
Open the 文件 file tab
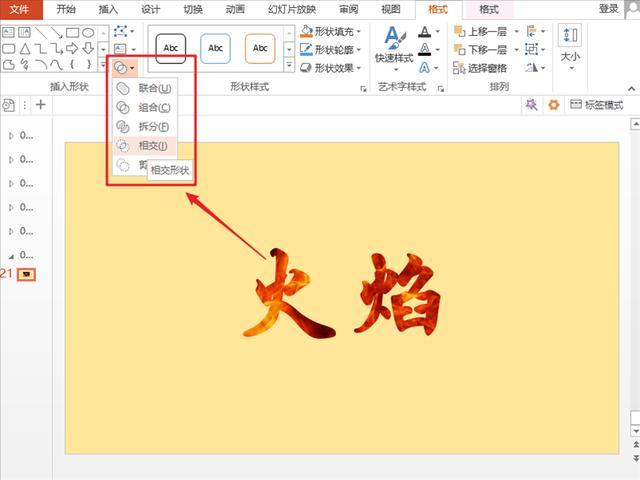click(x=20, y=9)
